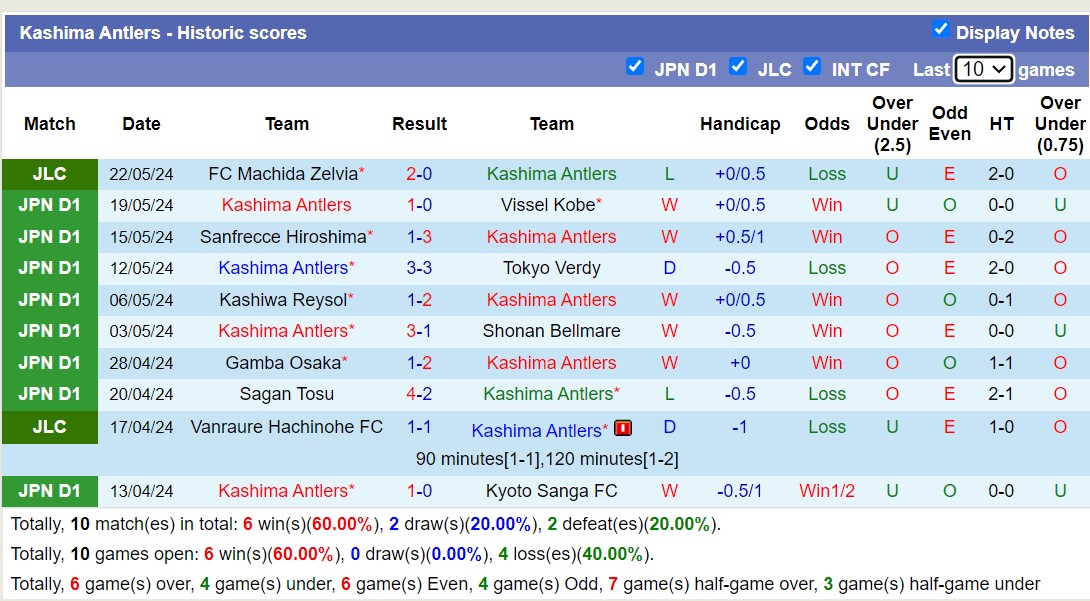Open the last games count dropdown
This screenshot has height=601, width=1090.
983,69
